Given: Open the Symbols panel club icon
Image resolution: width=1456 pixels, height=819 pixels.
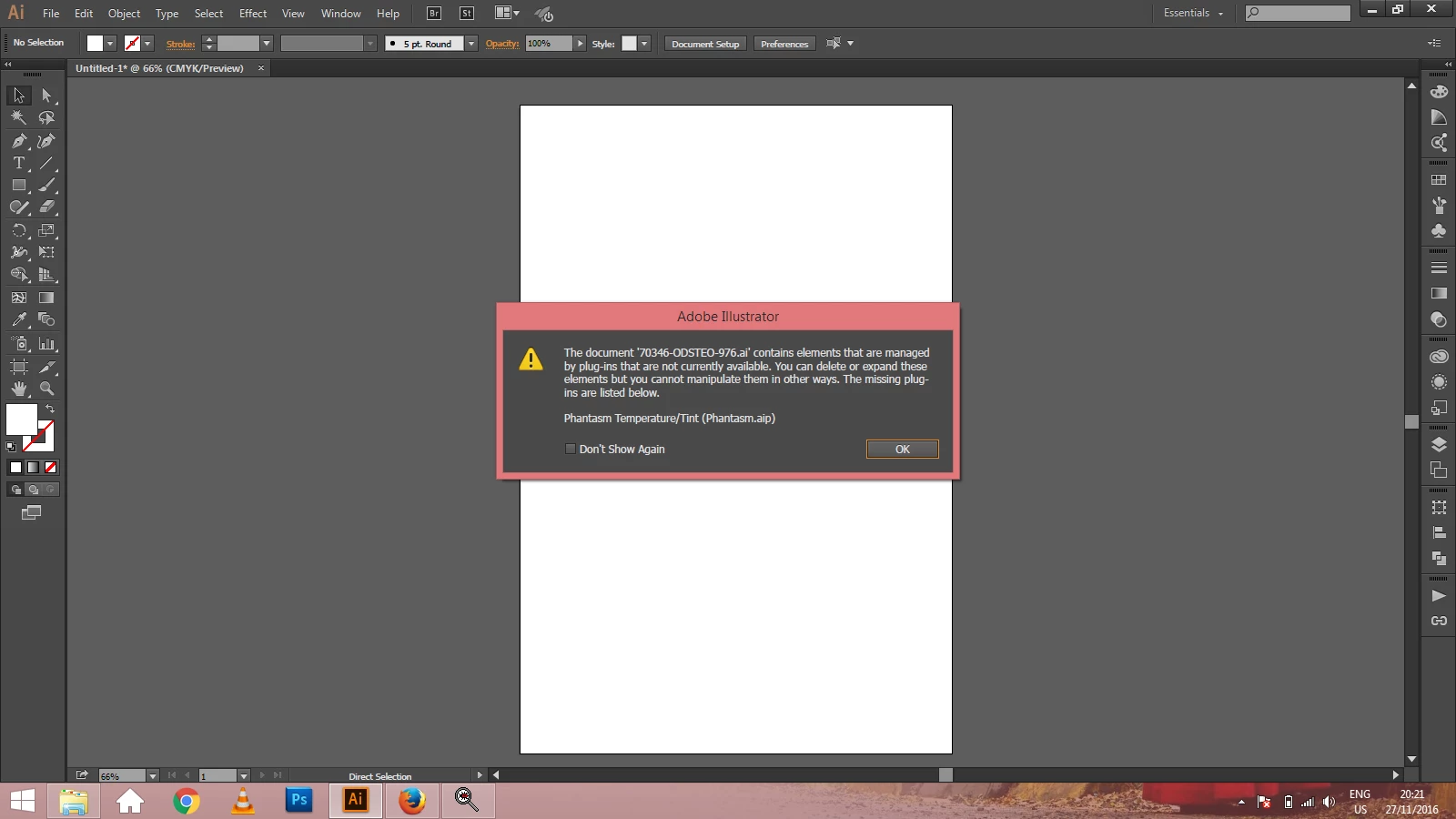Looking at the screenshot, I should click(1439, 231).
